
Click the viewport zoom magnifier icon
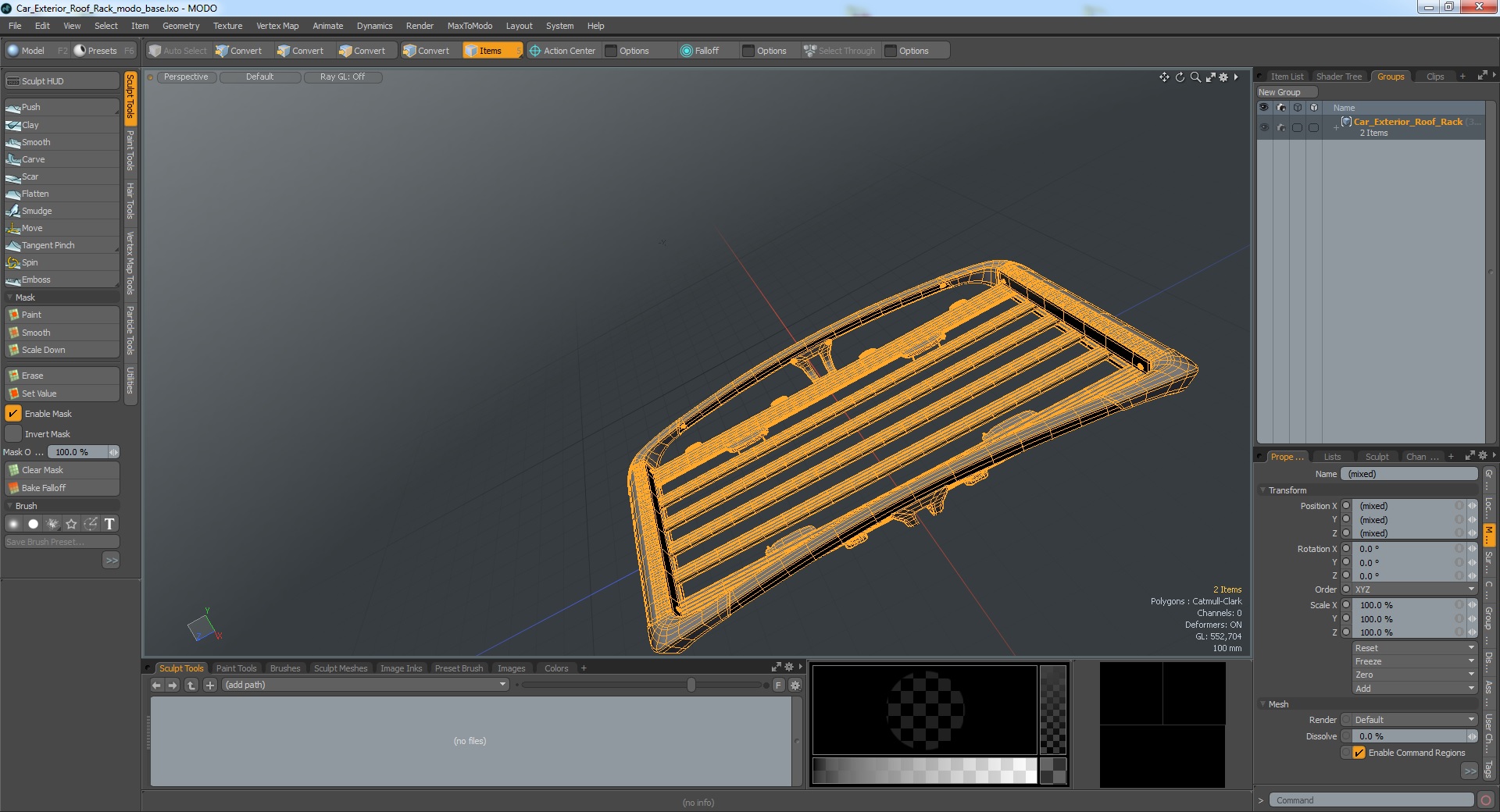coord(1195,77)
